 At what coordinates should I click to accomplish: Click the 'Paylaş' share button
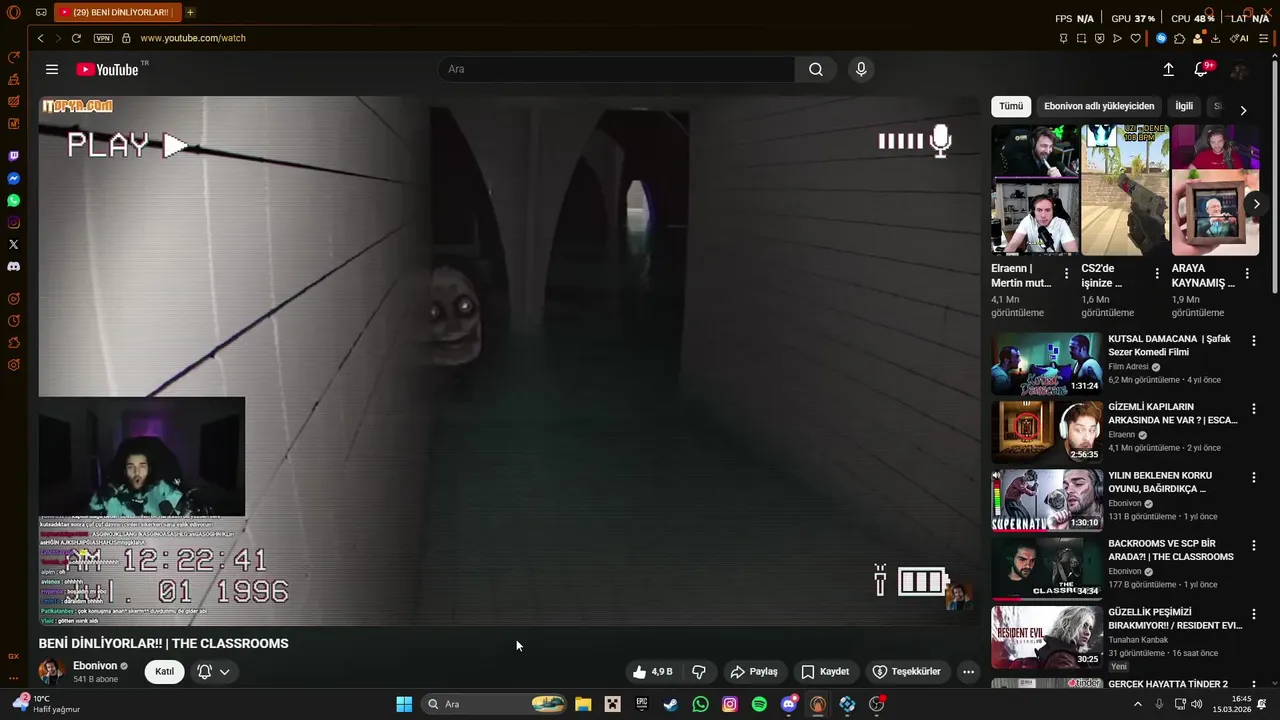754,672
